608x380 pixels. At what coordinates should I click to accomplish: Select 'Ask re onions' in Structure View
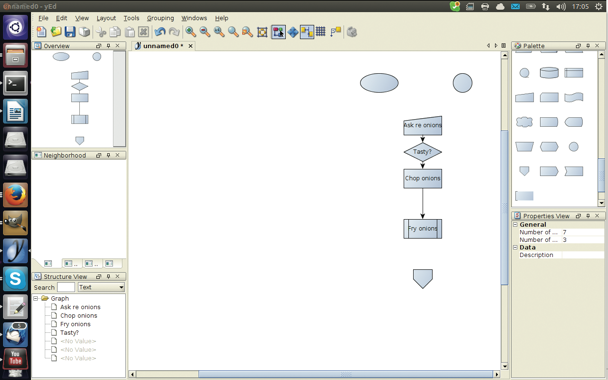[x=80, y=307]
